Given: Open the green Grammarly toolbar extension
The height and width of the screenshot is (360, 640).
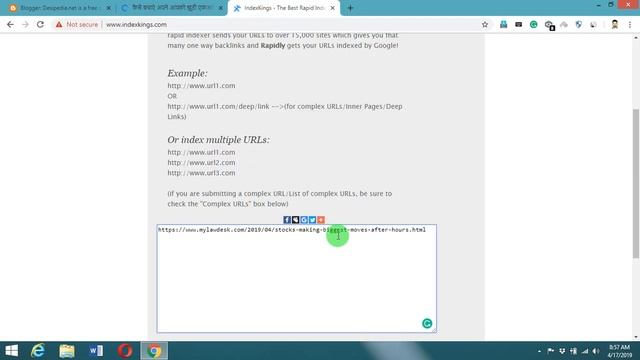Looking at the screenshot, I should pos(533,24).
